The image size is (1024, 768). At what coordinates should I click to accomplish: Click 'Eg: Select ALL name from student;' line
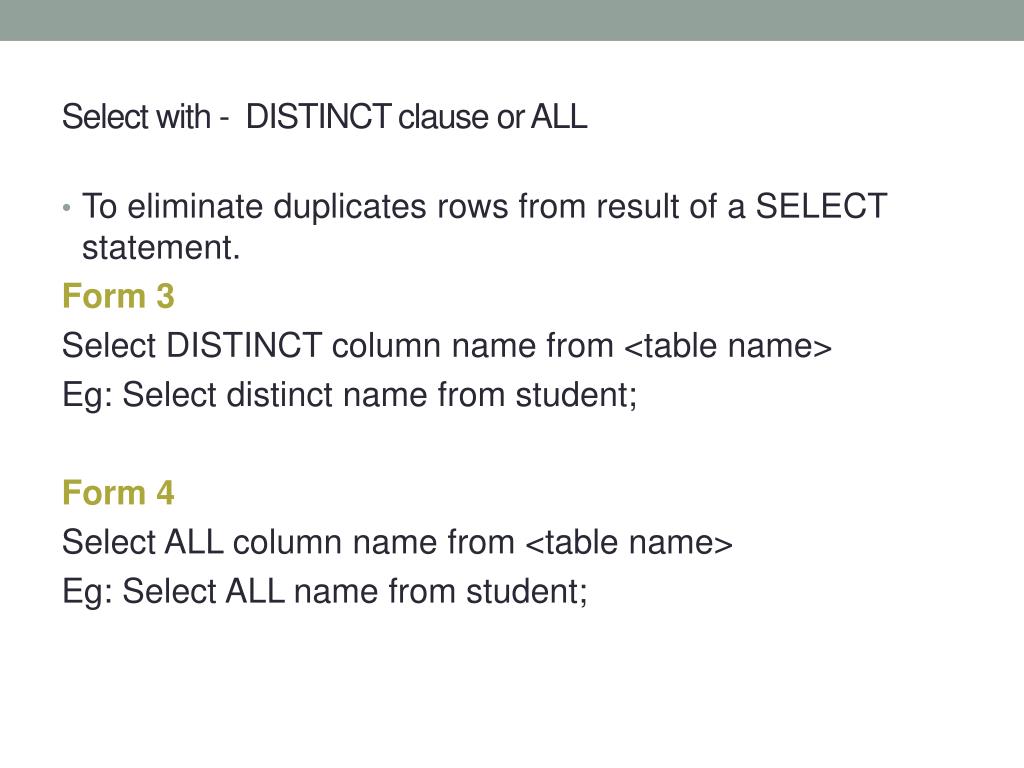[x=325, y=592]
